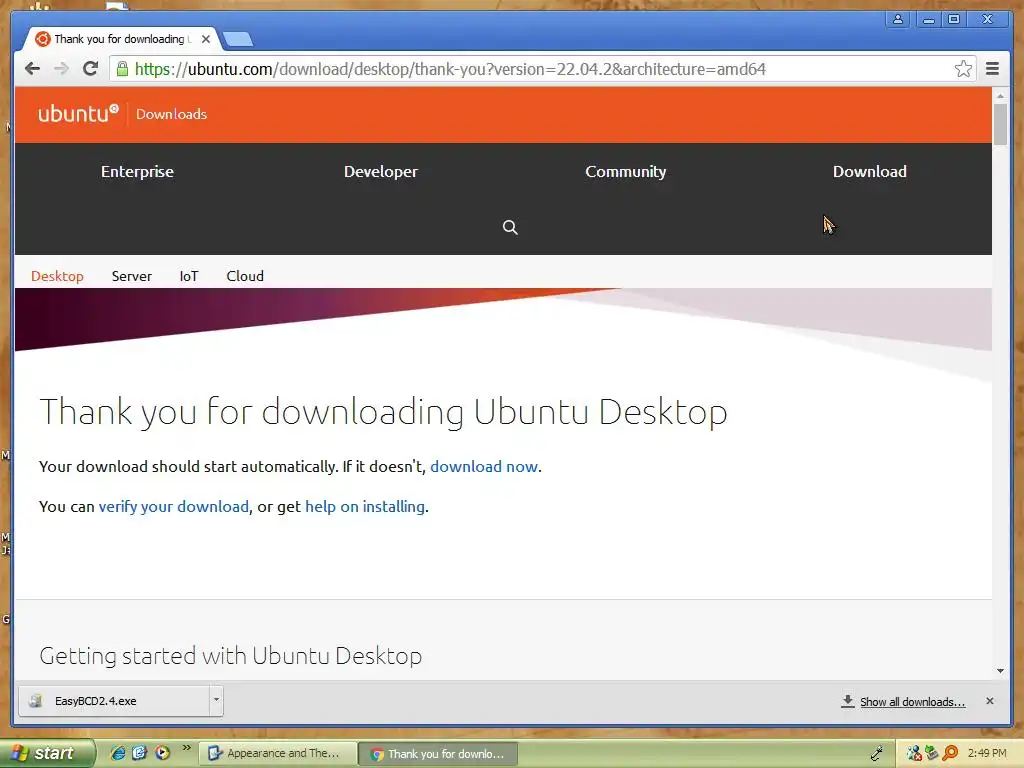This screenshot has width=1024, height=768.
Task: Select the Desktop sub-navigation tab
Action: pos(57,276)
